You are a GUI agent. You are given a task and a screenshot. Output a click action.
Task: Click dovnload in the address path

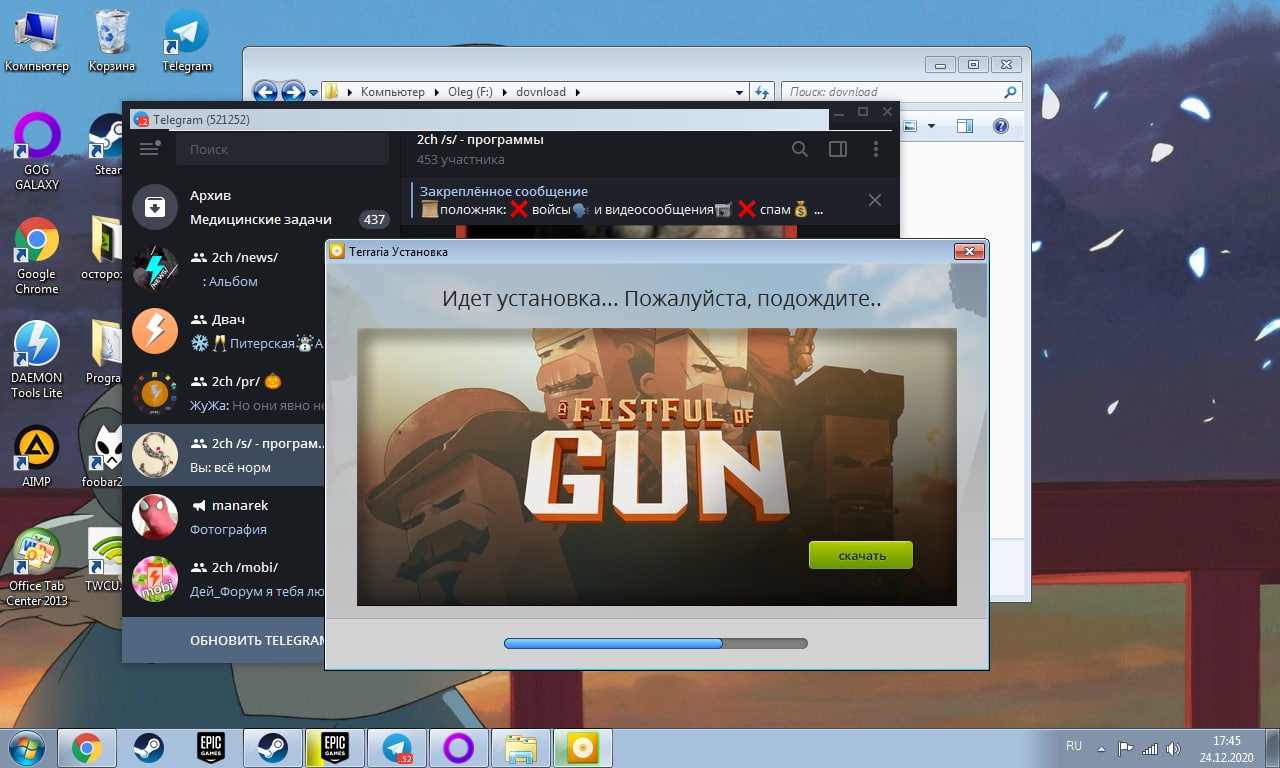point(541,92)
